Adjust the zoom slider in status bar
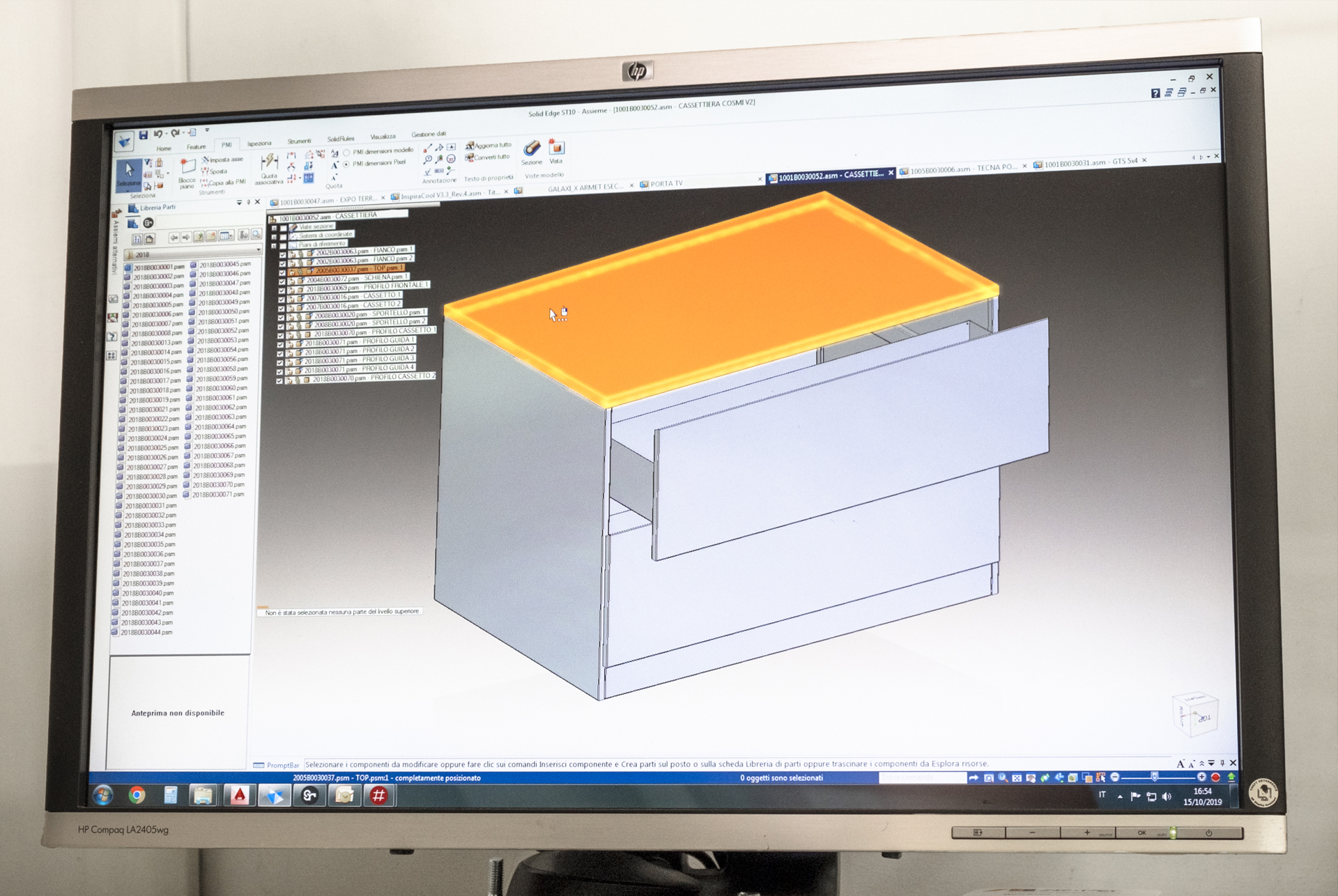Viewport: 1338px width, 896px height. [1155, 777]
